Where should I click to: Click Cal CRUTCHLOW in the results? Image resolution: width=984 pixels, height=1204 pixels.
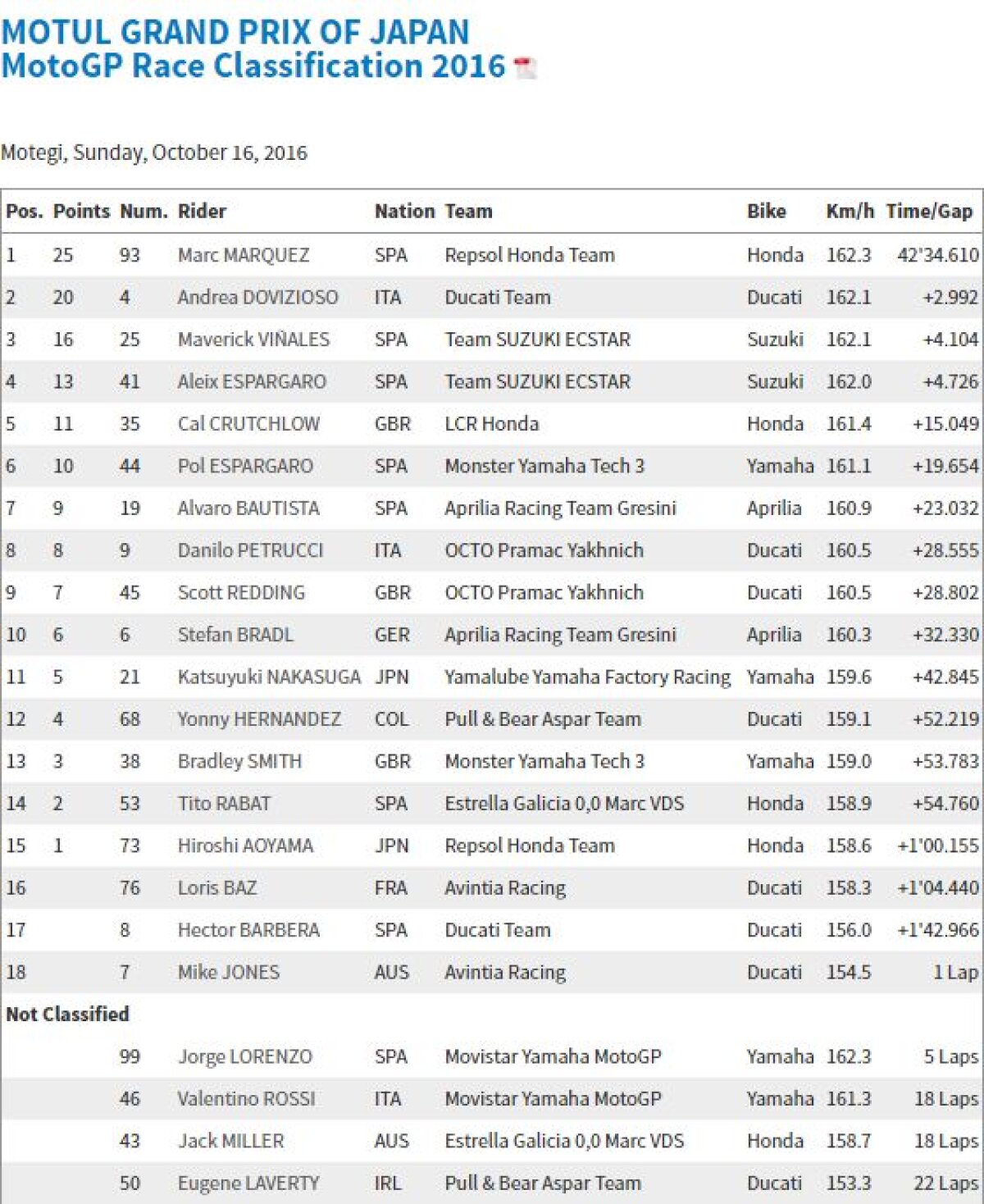248,424
